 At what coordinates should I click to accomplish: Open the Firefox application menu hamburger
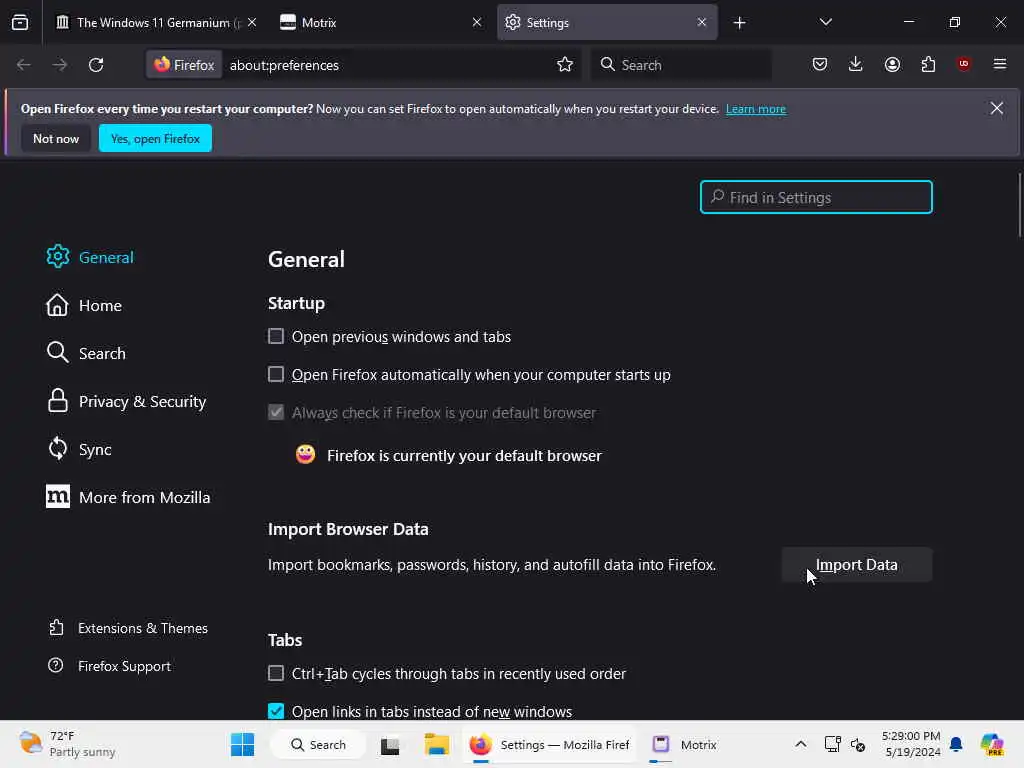[1000, 64]
